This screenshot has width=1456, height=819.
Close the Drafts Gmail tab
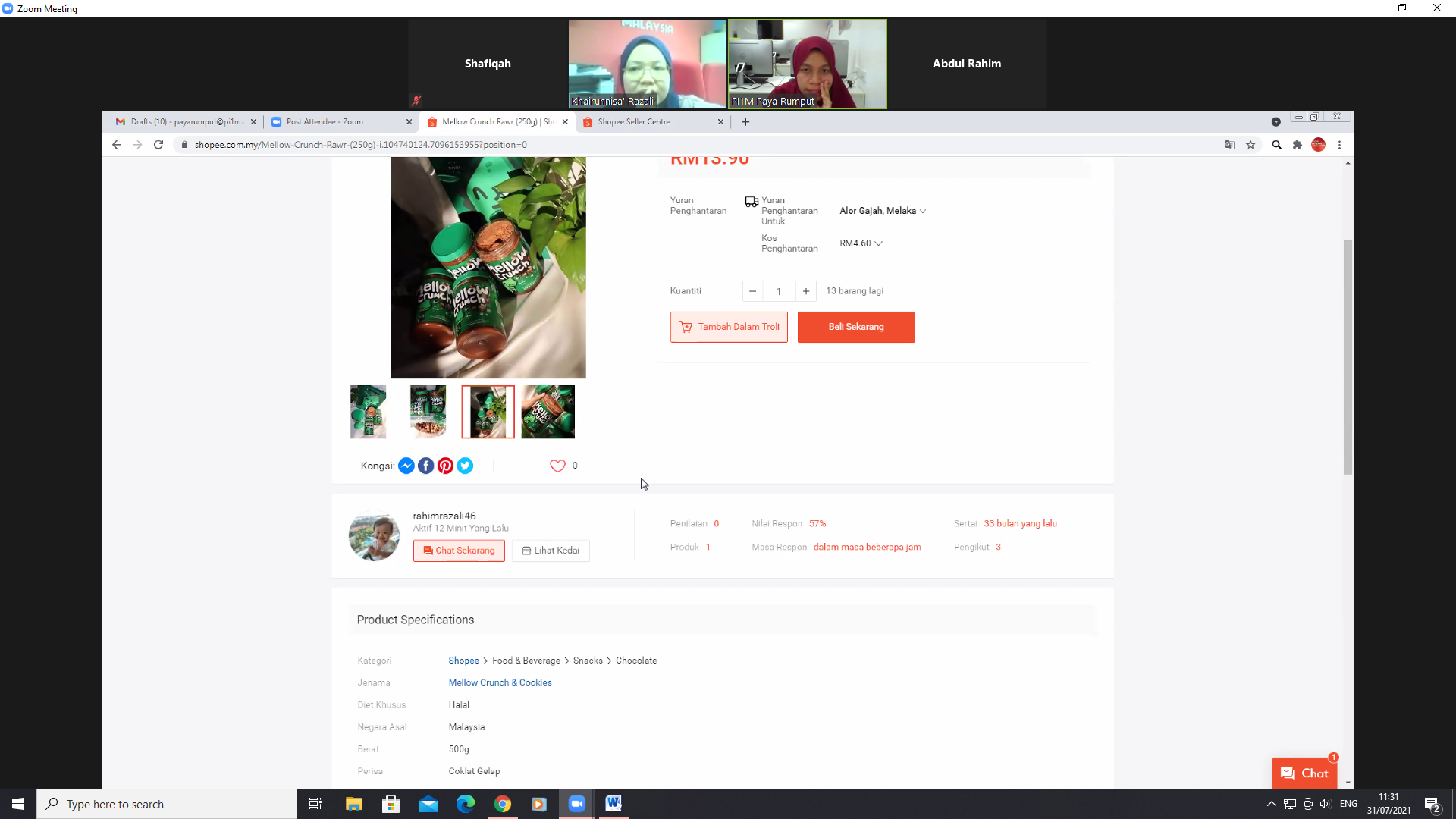pyautogui.click(x=253, y=121)
